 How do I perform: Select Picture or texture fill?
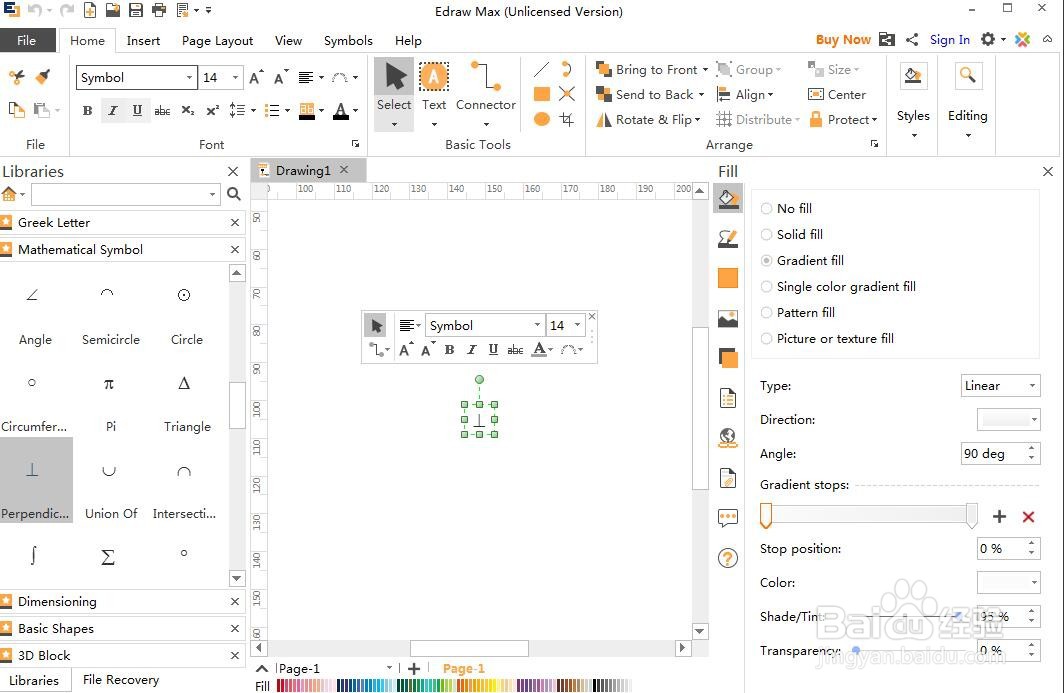tap(827, 338)
